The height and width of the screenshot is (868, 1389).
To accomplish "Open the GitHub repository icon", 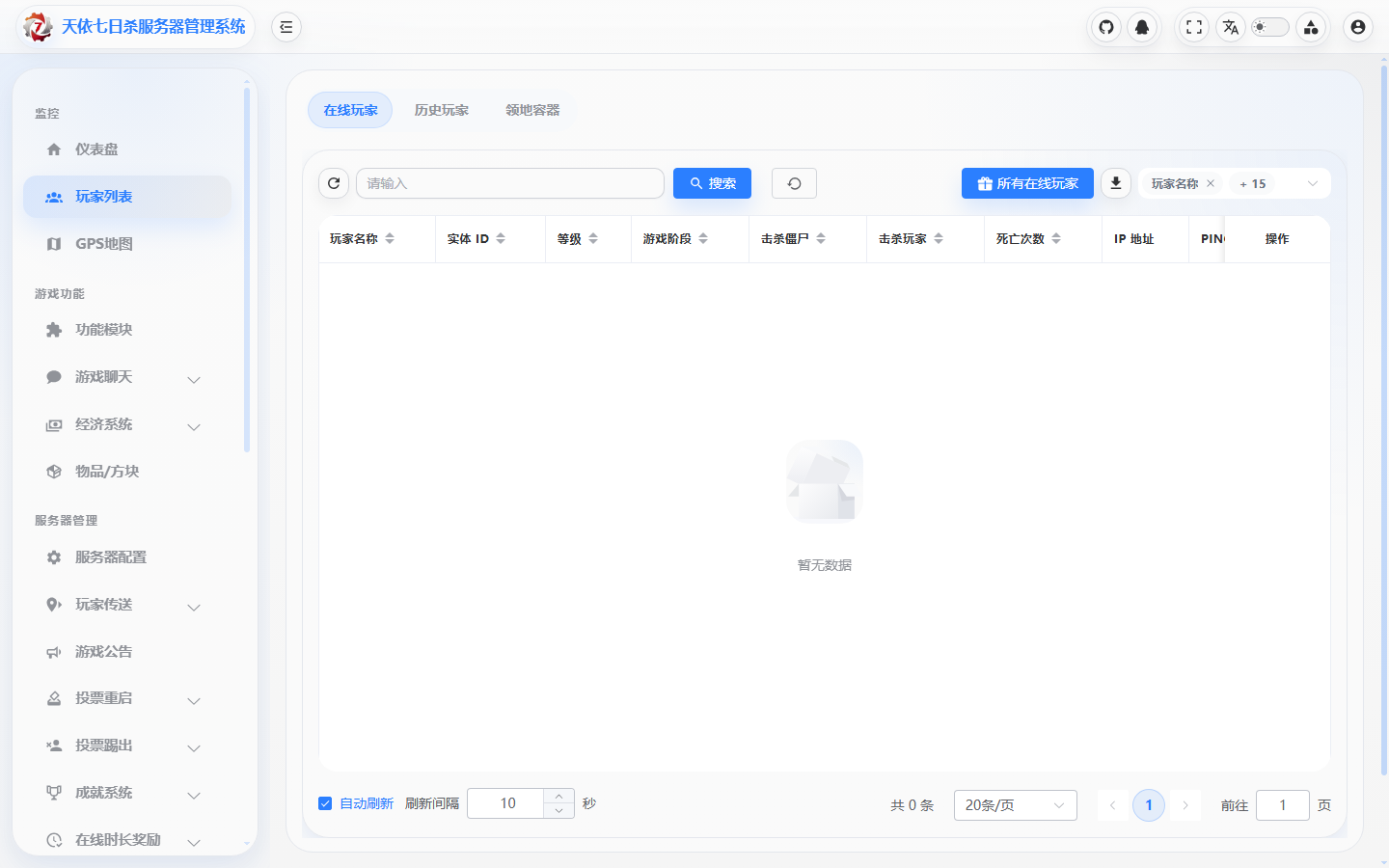I will [1106, 27].
